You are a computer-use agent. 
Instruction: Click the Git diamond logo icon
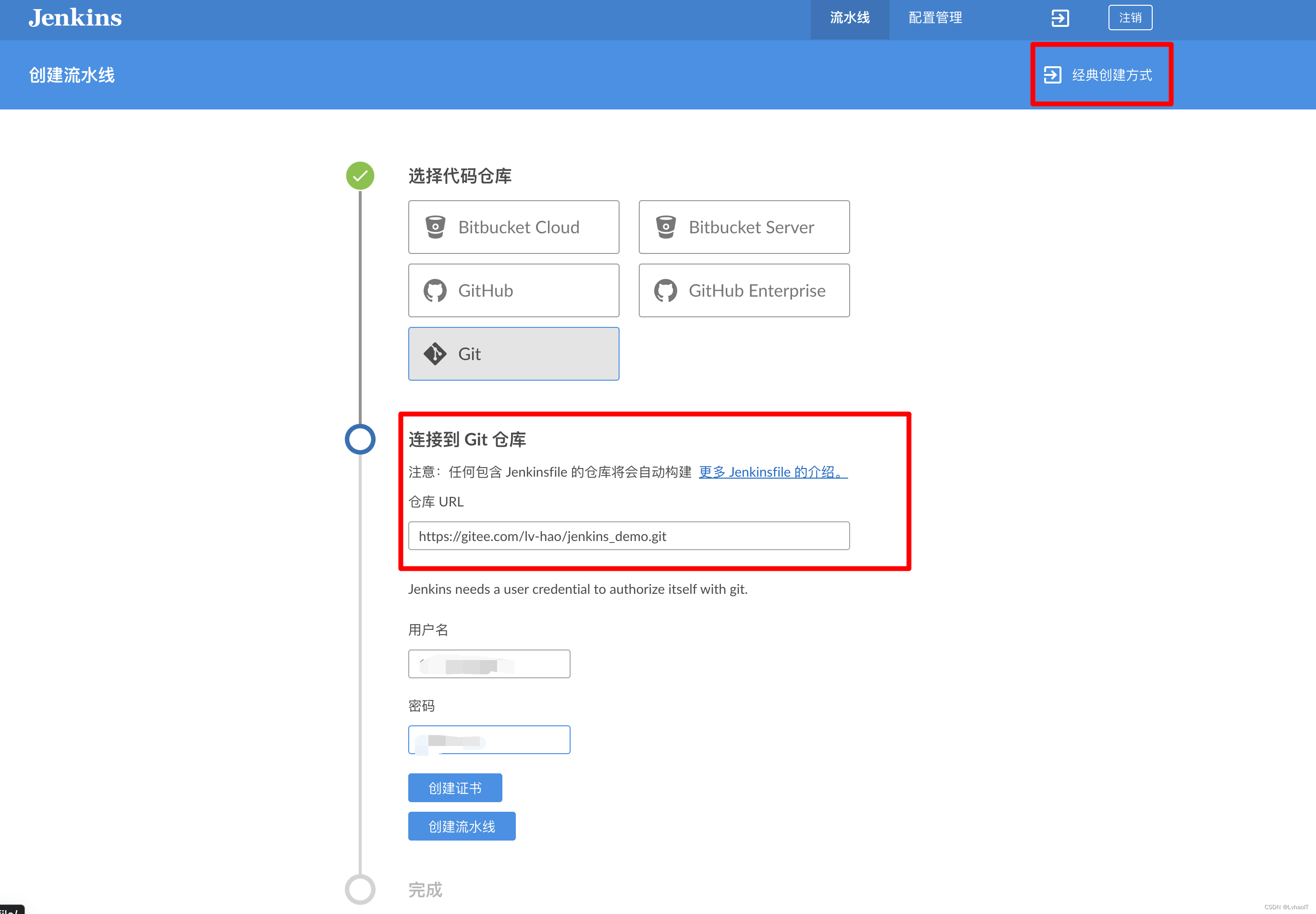click(x=435, y=354)
